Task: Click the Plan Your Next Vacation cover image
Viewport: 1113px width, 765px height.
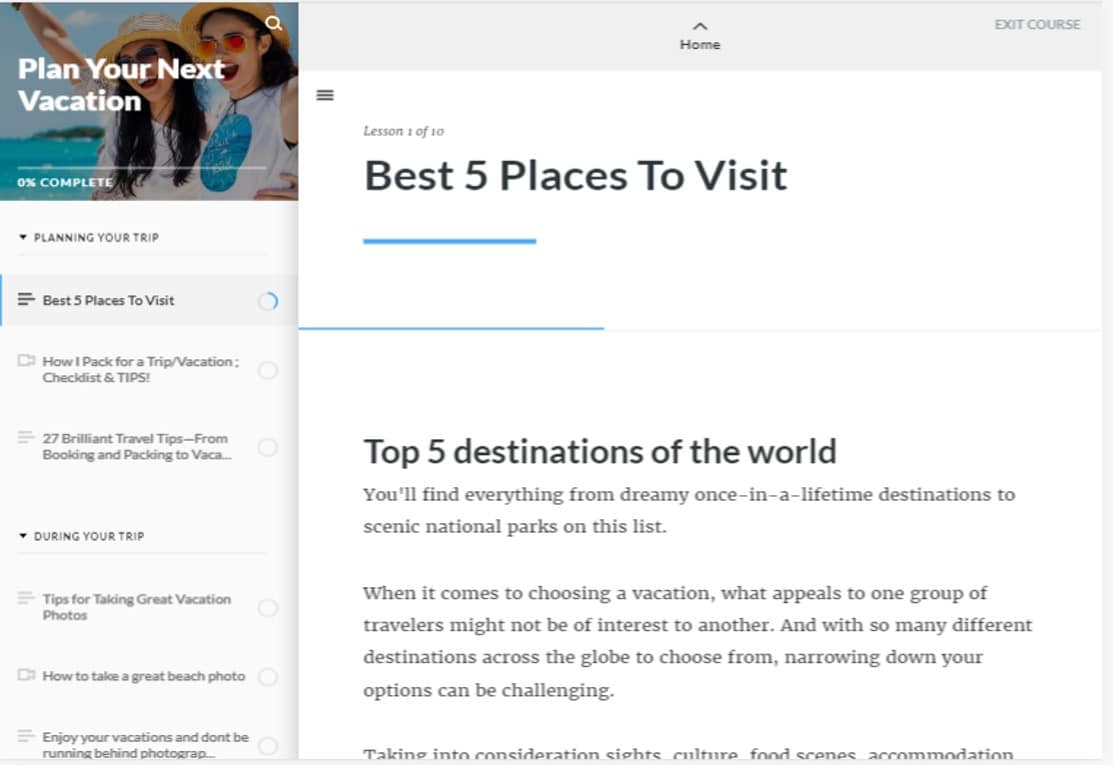Action: pyautogui.click(x=150, y=100)
